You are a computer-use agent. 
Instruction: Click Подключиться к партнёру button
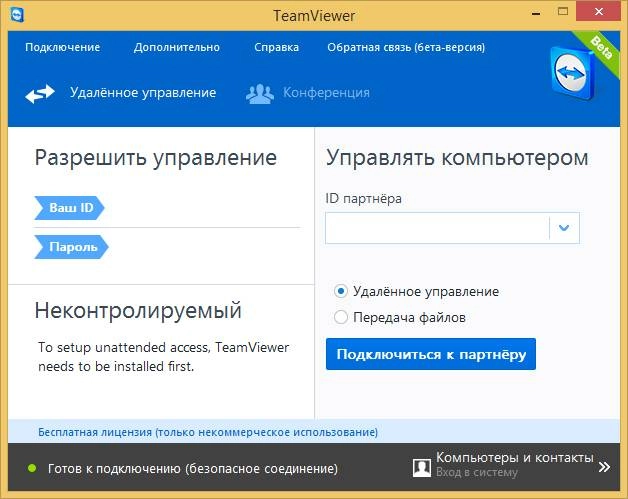click(431, 354)
